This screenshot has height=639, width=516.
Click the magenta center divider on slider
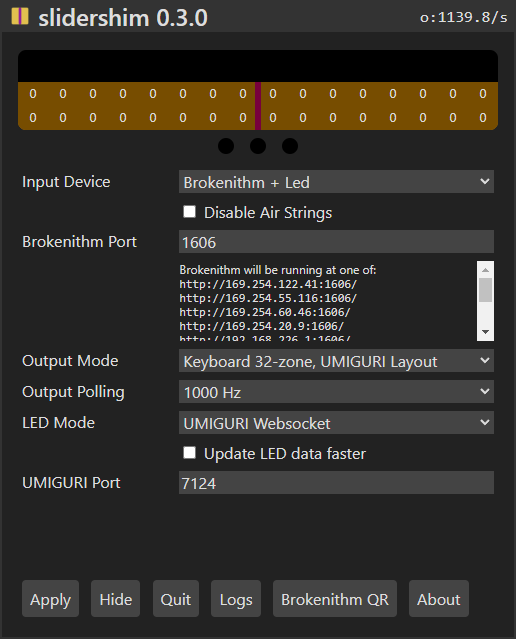[258, 106]
